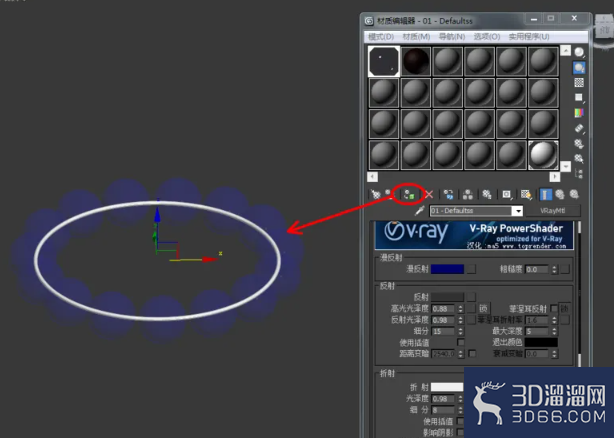Select the dark red sphere sample slot

pos(416,61)
